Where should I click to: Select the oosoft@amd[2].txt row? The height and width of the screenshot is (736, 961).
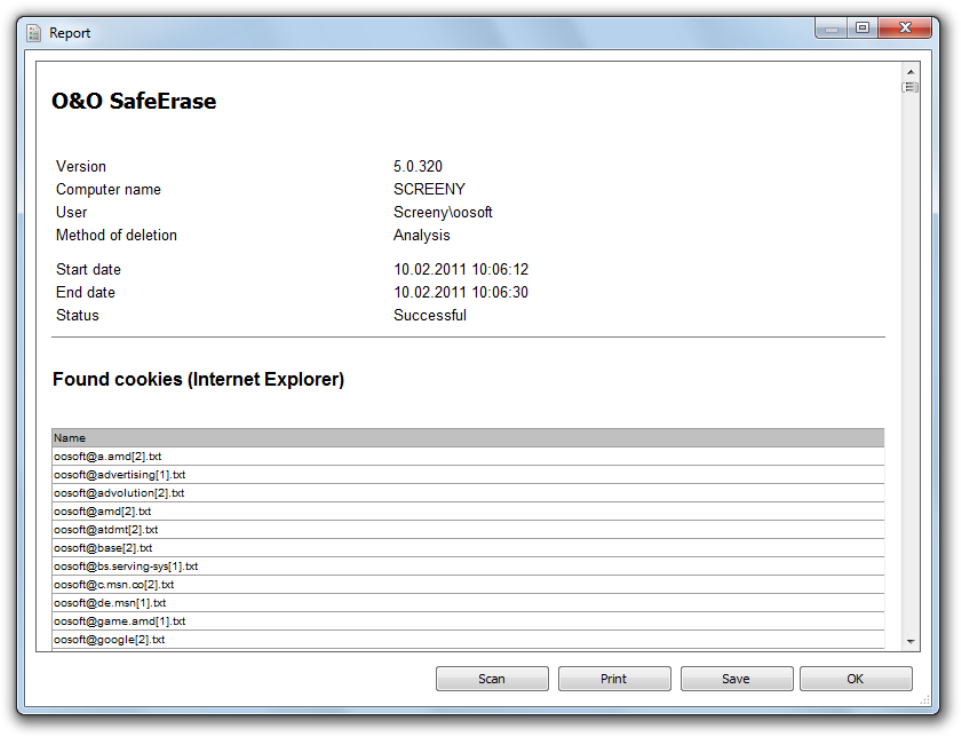click(468, 512)
